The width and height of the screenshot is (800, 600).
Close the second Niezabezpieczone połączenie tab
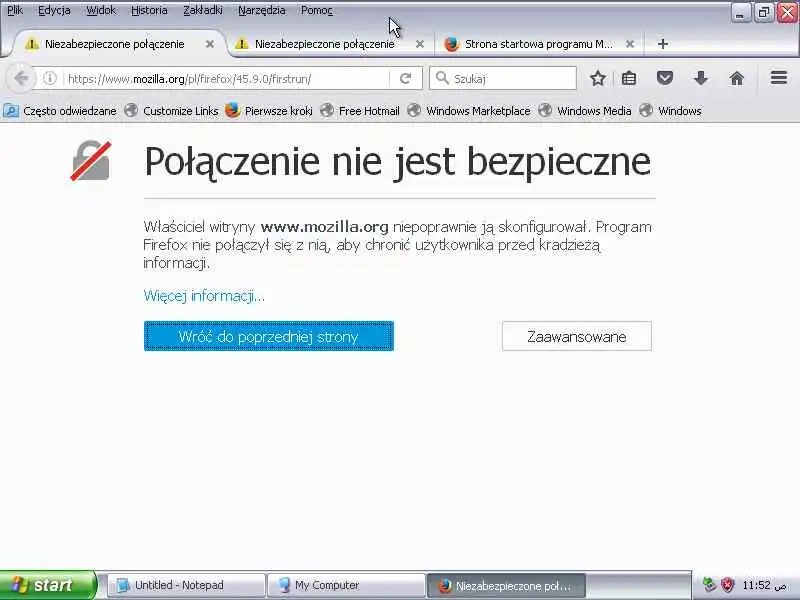[x=420, y=44]
